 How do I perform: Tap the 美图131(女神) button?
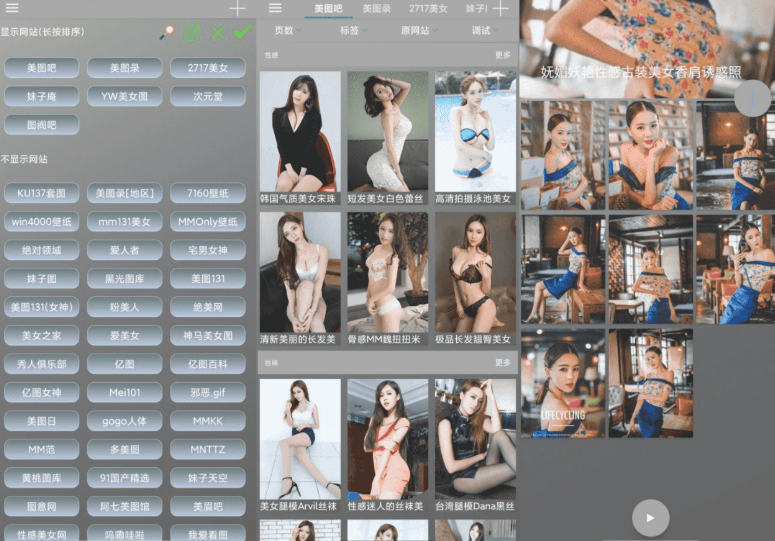(x=42, y=307)
